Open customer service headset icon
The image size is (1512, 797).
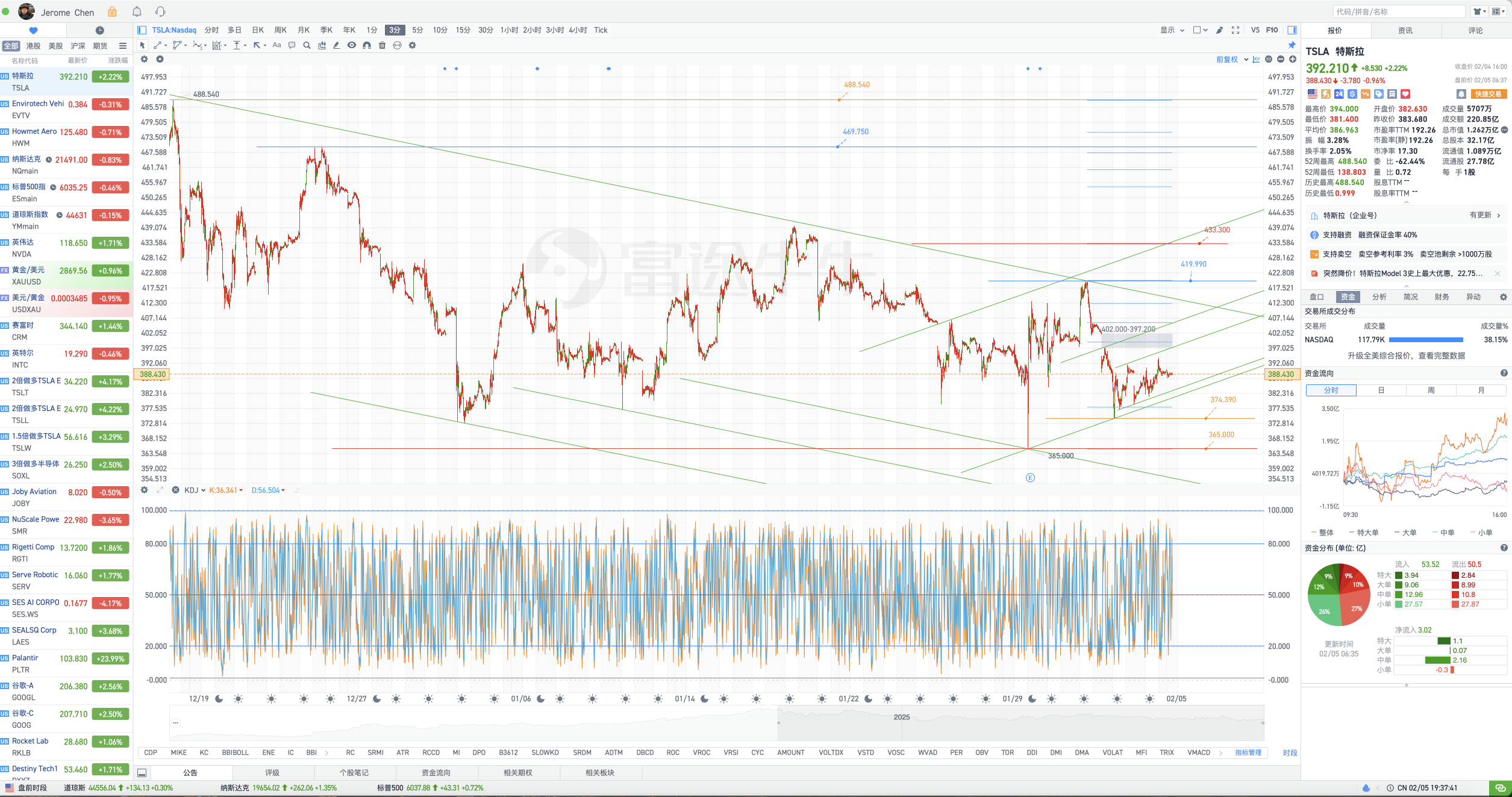[x=160, y=12]
